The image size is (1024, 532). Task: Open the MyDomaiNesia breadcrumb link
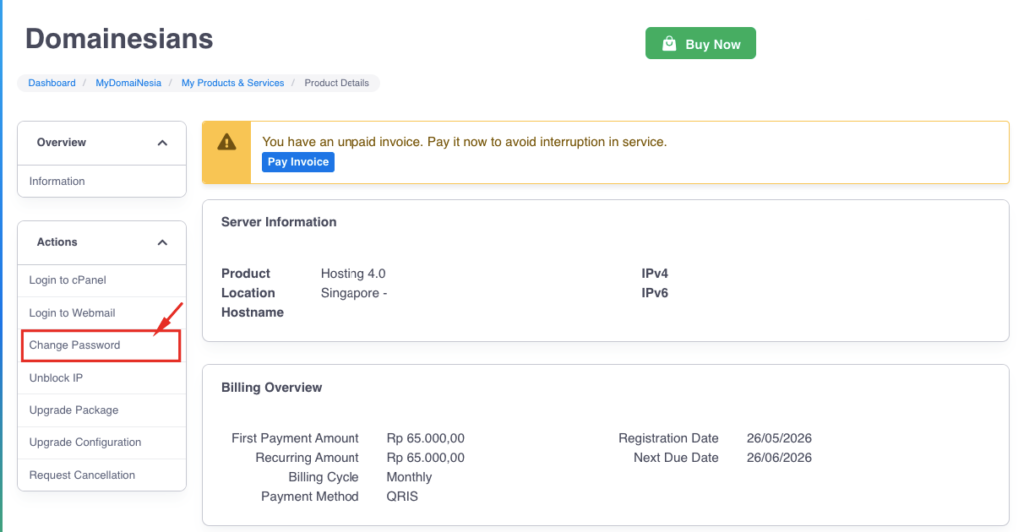pyautogui.click(x=128, y=83)
